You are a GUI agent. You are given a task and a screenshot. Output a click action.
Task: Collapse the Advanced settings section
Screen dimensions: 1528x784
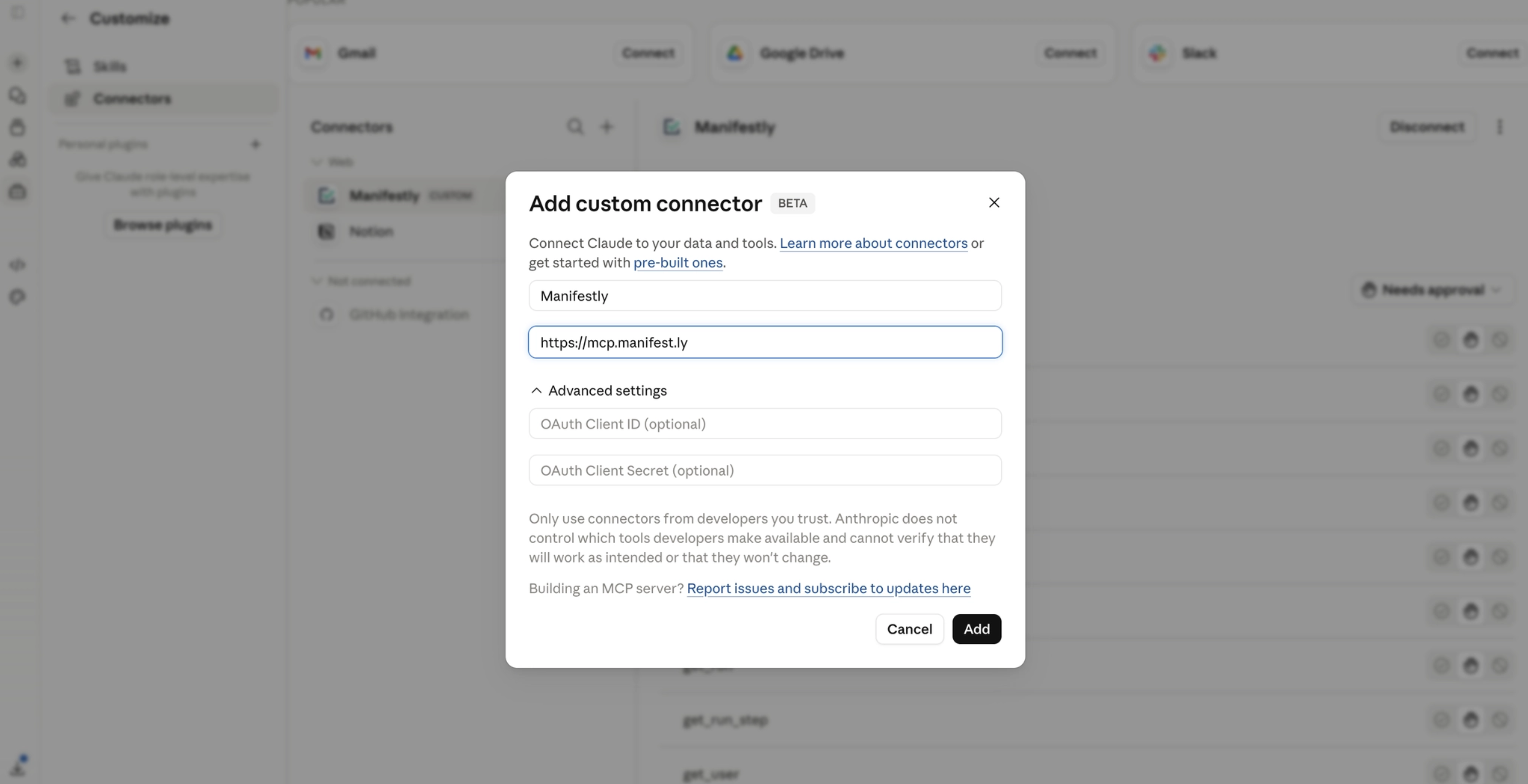[598, 390]
